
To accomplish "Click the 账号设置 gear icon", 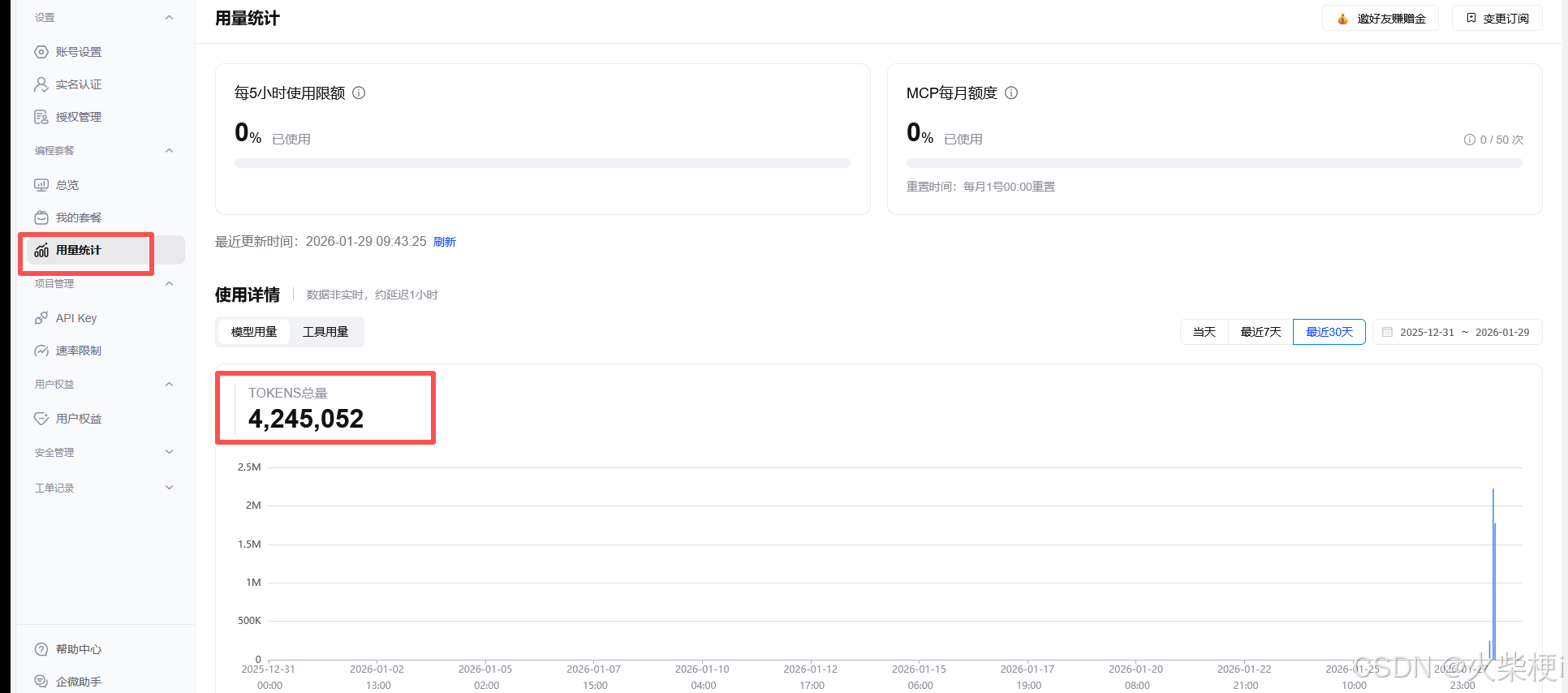I will pyautogui.click(x=41, y=52).
